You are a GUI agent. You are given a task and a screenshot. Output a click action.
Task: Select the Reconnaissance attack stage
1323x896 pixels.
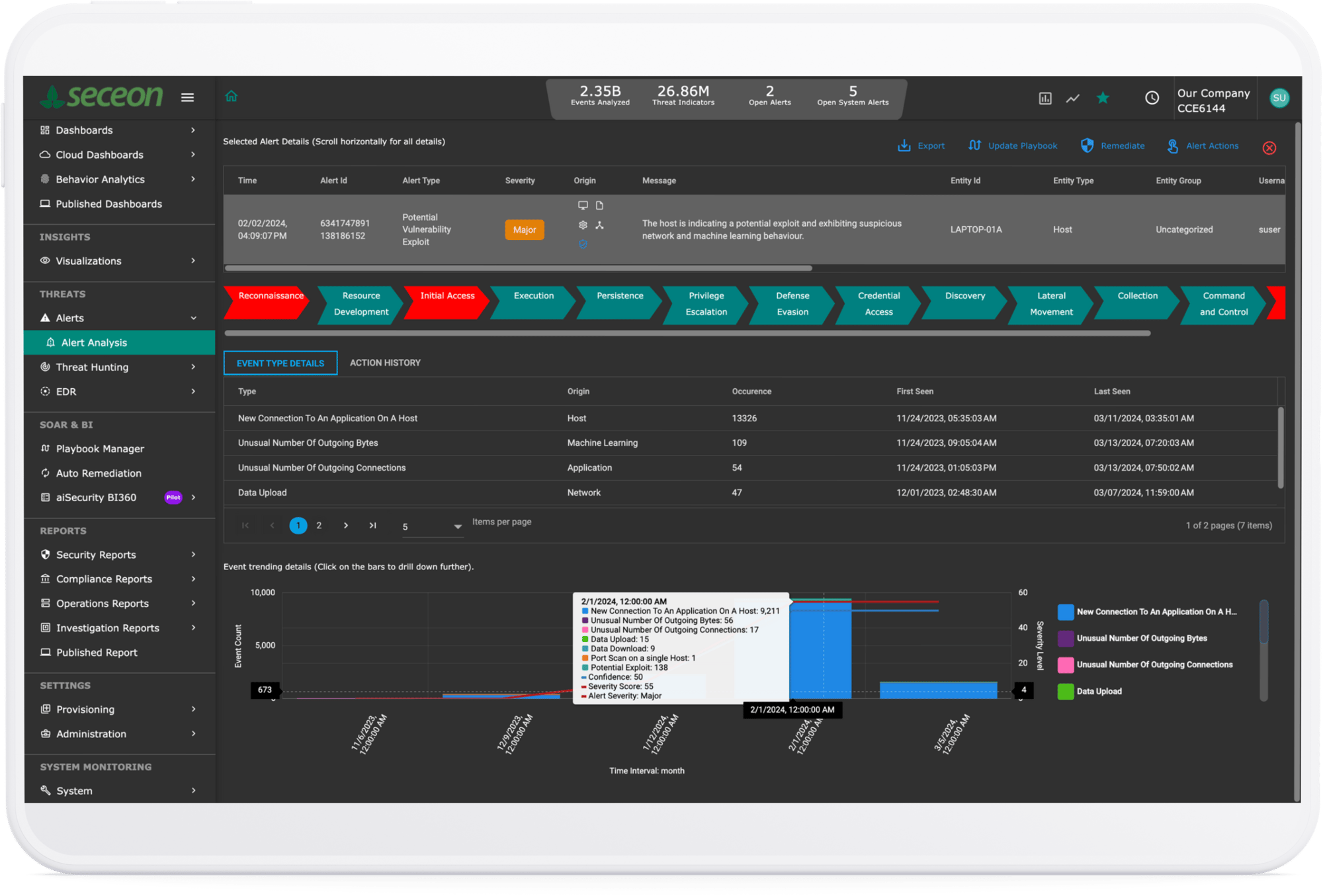point(268,304)
